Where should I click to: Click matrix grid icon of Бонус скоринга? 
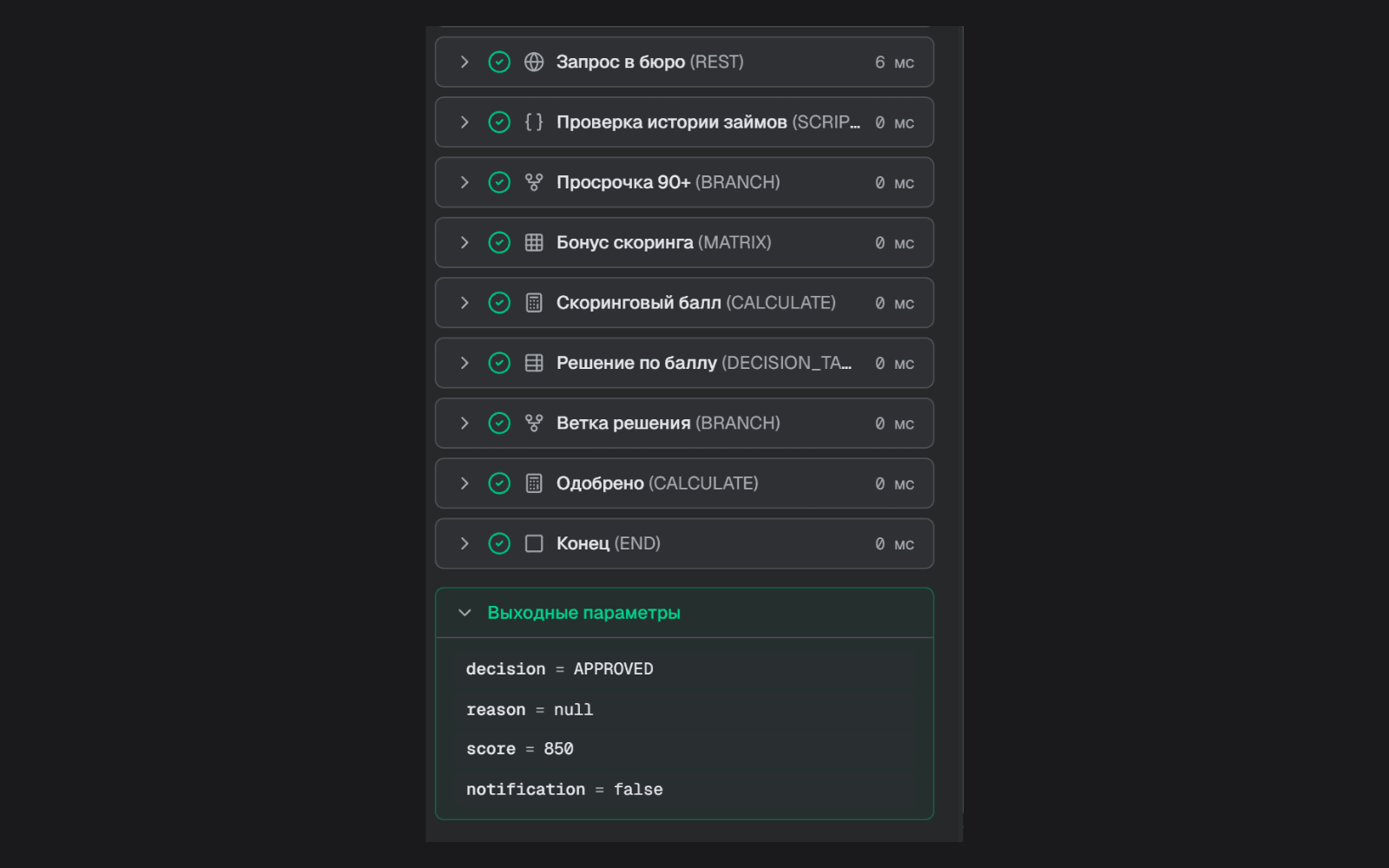(x=534, y=242)
